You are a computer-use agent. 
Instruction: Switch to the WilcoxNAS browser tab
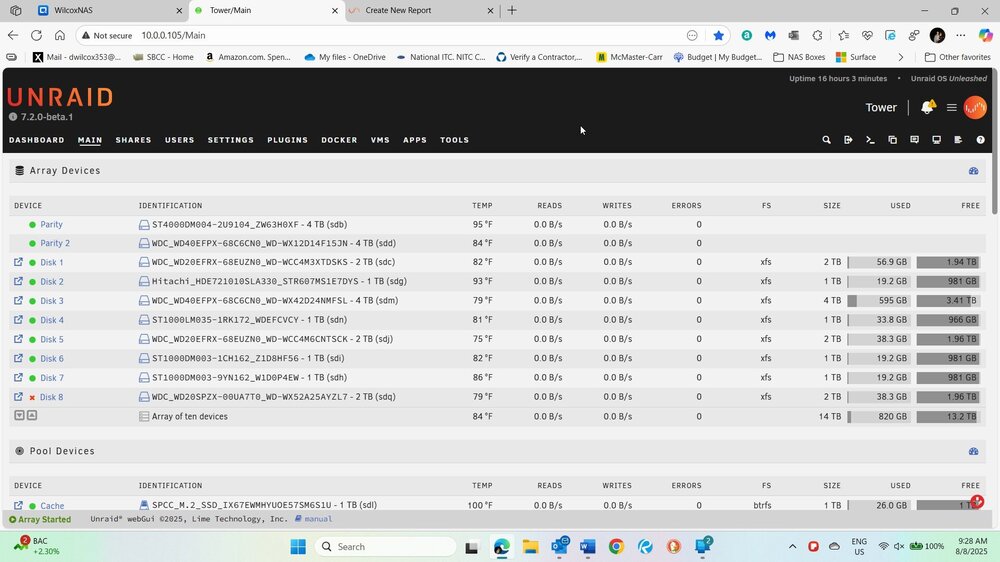pyautogui.click(x=110, y=10)
